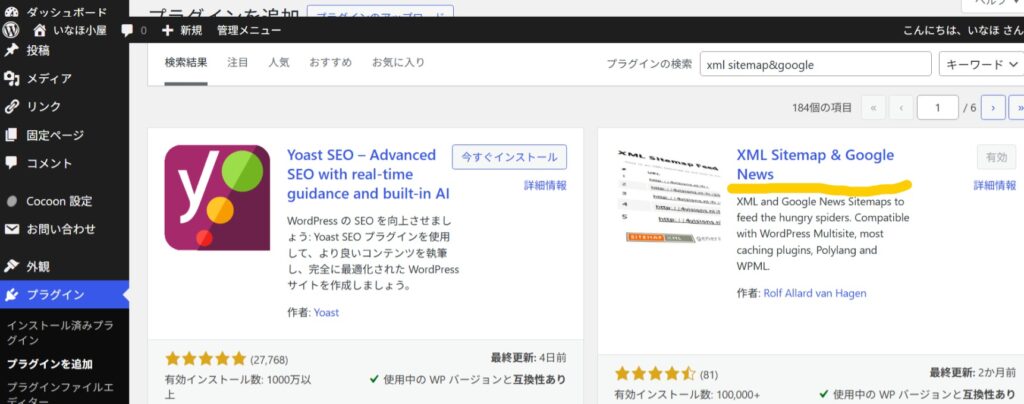Switch to the 注目 tab
This screenshot has width=1024, height=404.
tap(238, 63)
